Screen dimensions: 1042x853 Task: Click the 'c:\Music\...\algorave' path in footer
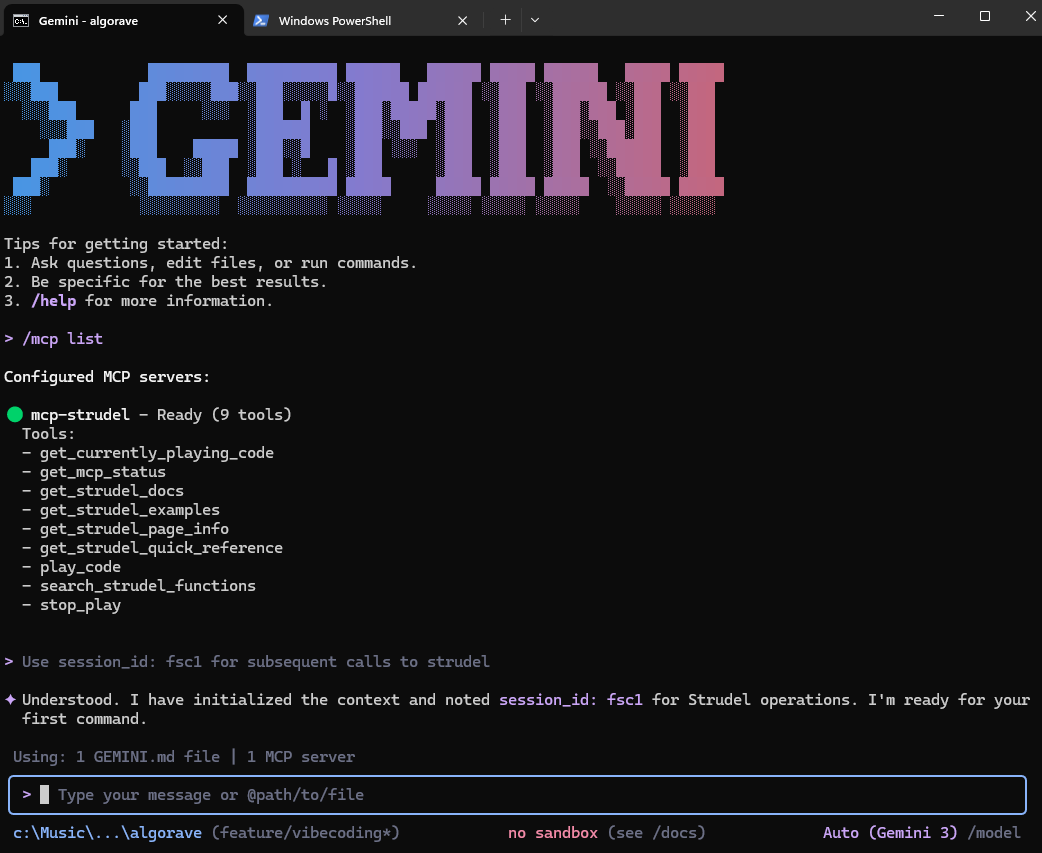point(107,832)
